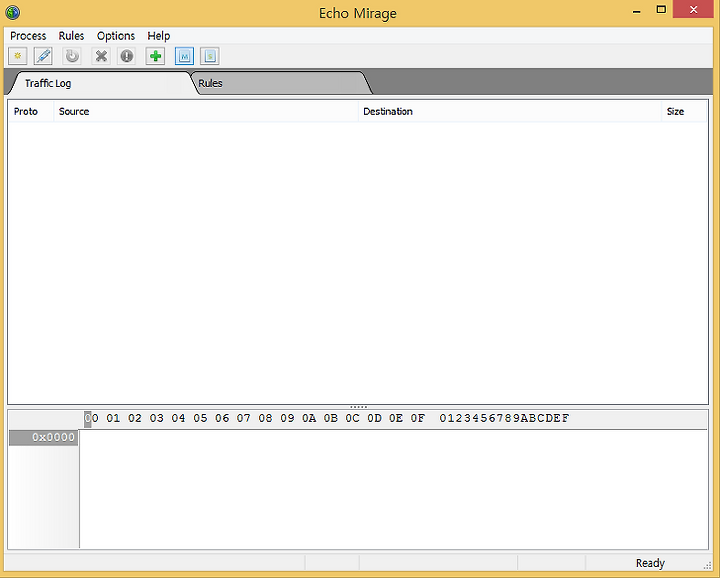Click the grayed-out power/restart toolbar icon
This screenshot has height=578, width=720.
[72, 56]
